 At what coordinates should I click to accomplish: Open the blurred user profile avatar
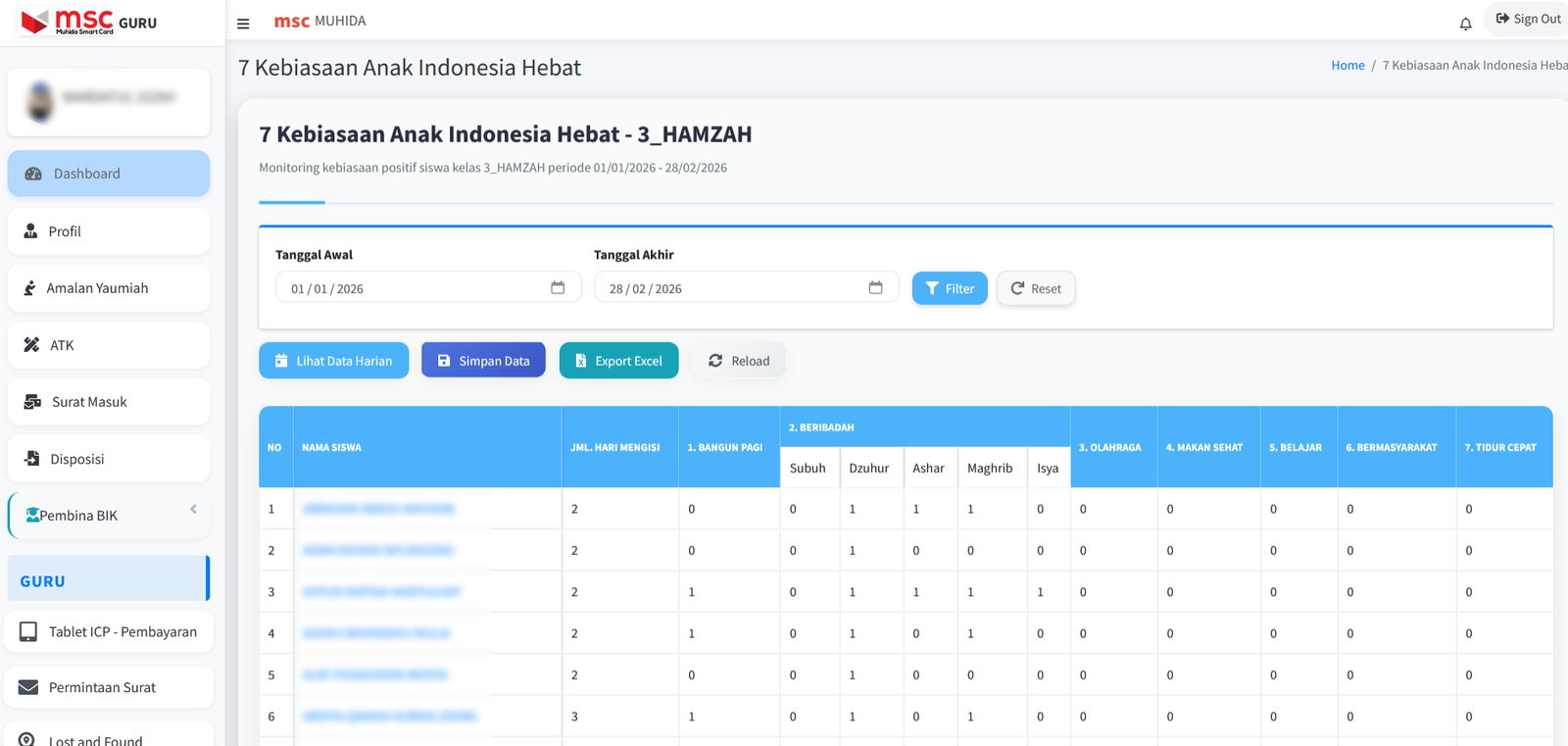(40, 102)
